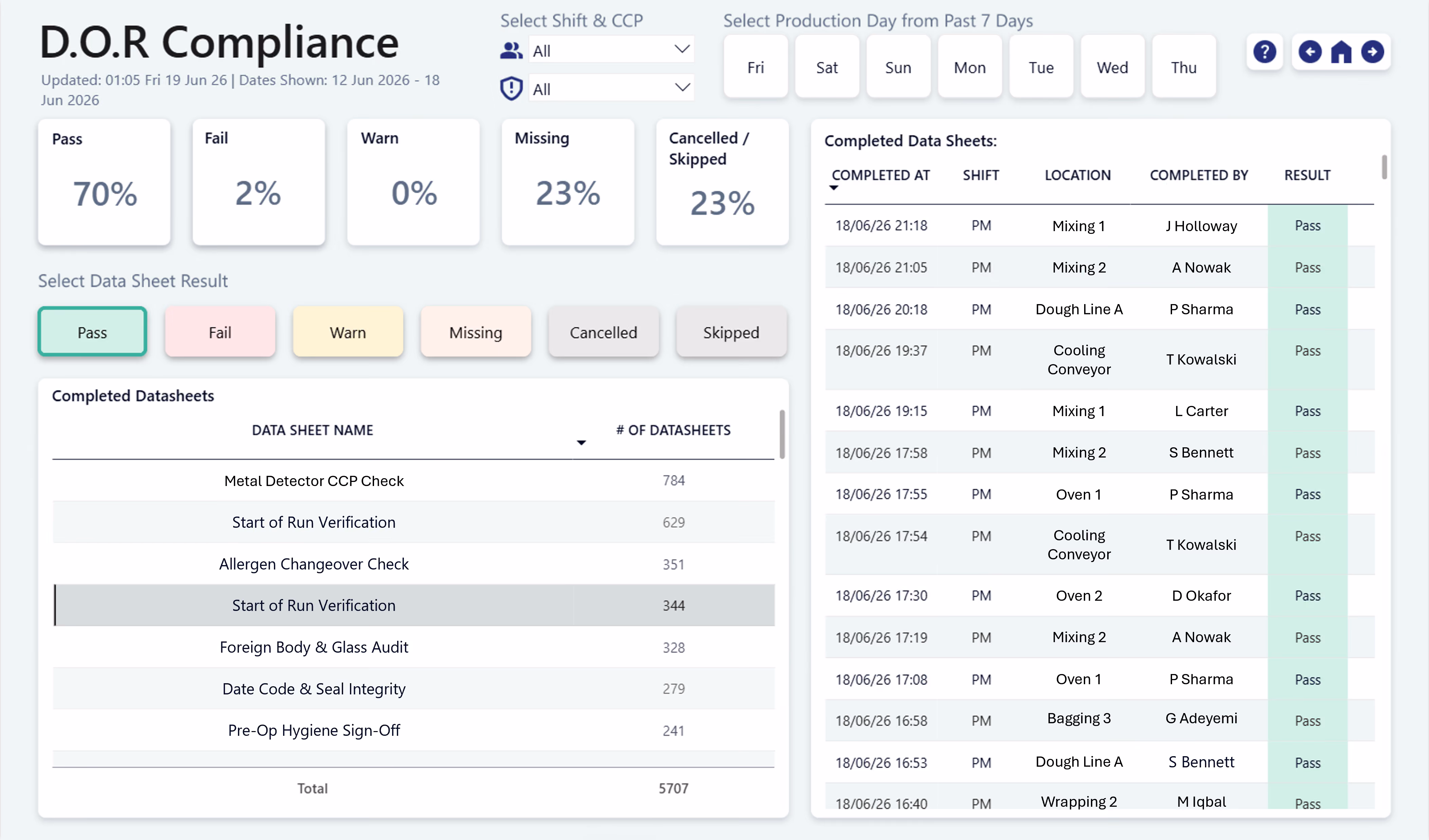
Task: Sort by RESULT column header
Action: tap(1307, 175)
